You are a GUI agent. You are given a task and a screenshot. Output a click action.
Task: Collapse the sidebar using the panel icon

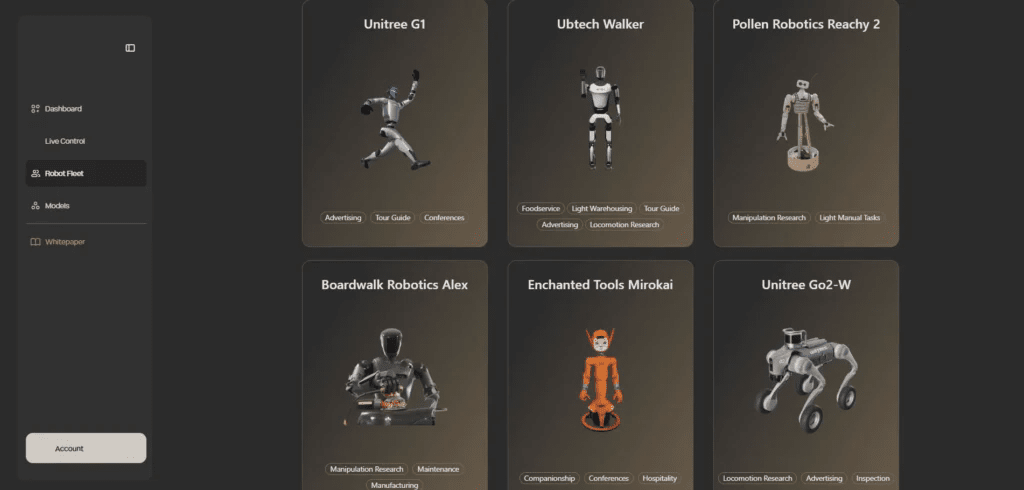point(130,48)
